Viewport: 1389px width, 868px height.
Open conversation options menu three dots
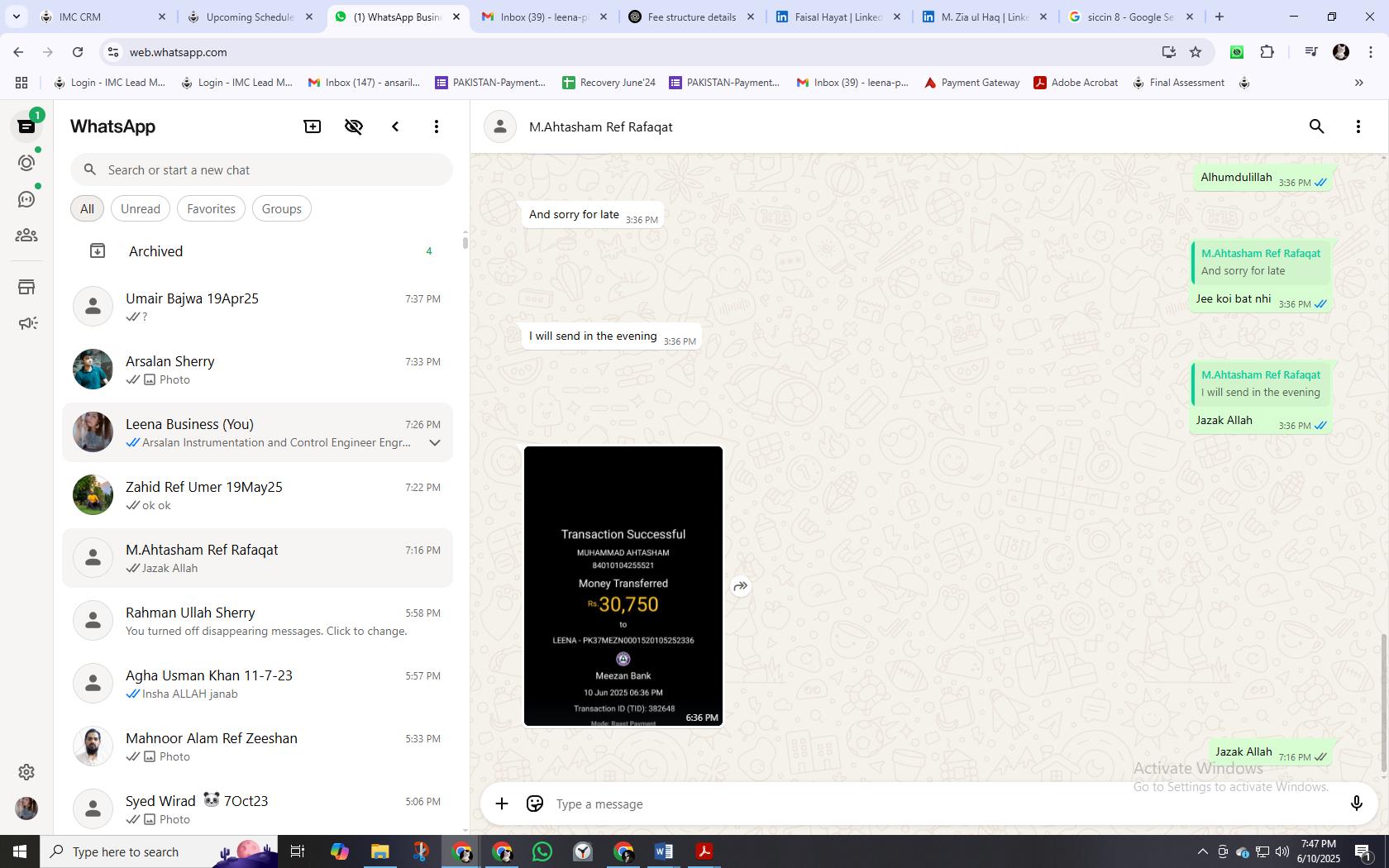(x=1358, y=126)
